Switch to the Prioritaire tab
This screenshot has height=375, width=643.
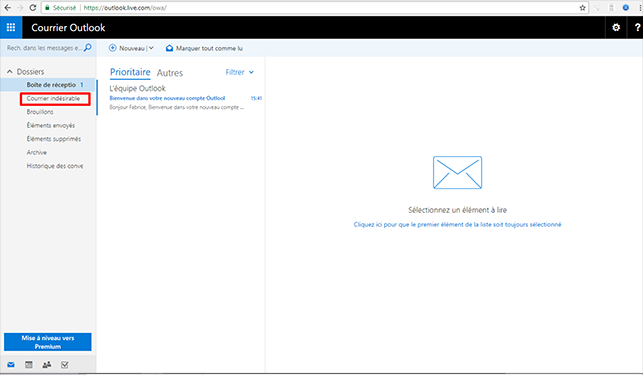click(x=130, y=72)
